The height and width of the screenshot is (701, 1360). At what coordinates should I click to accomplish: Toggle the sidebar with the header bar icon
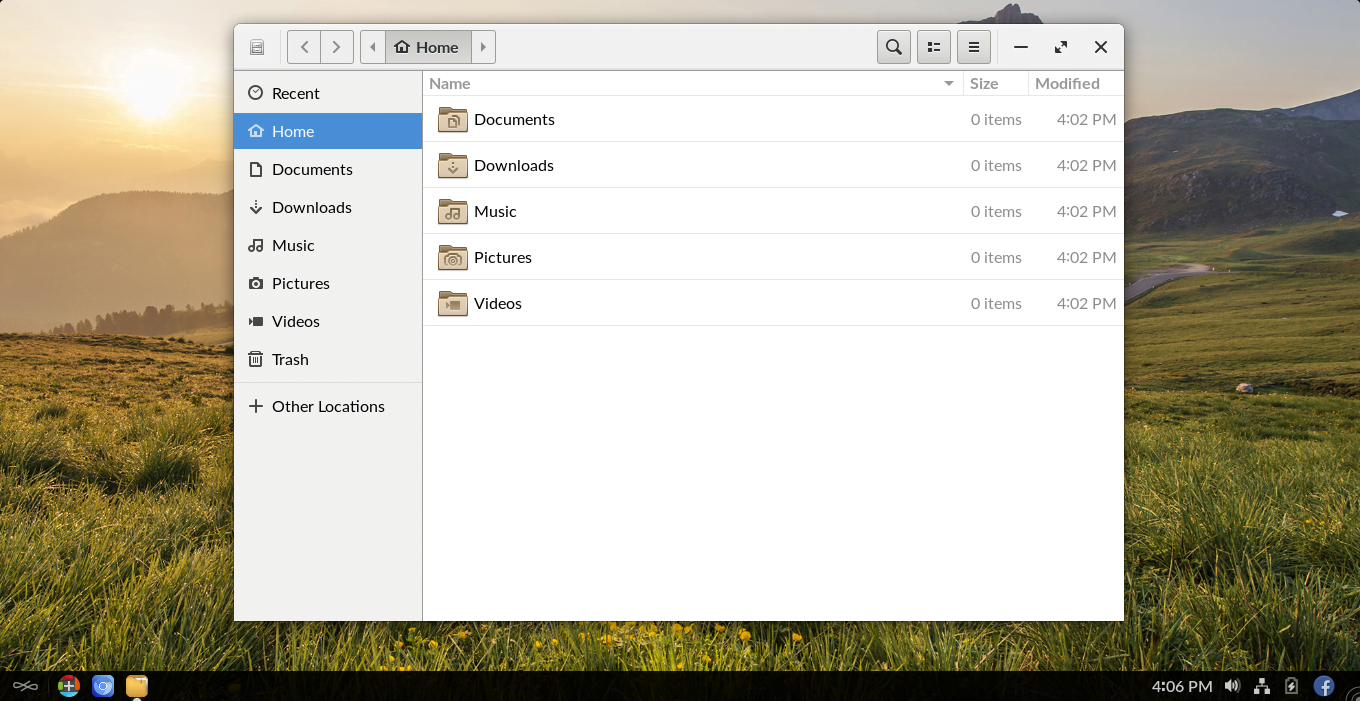tap(257, 47)
